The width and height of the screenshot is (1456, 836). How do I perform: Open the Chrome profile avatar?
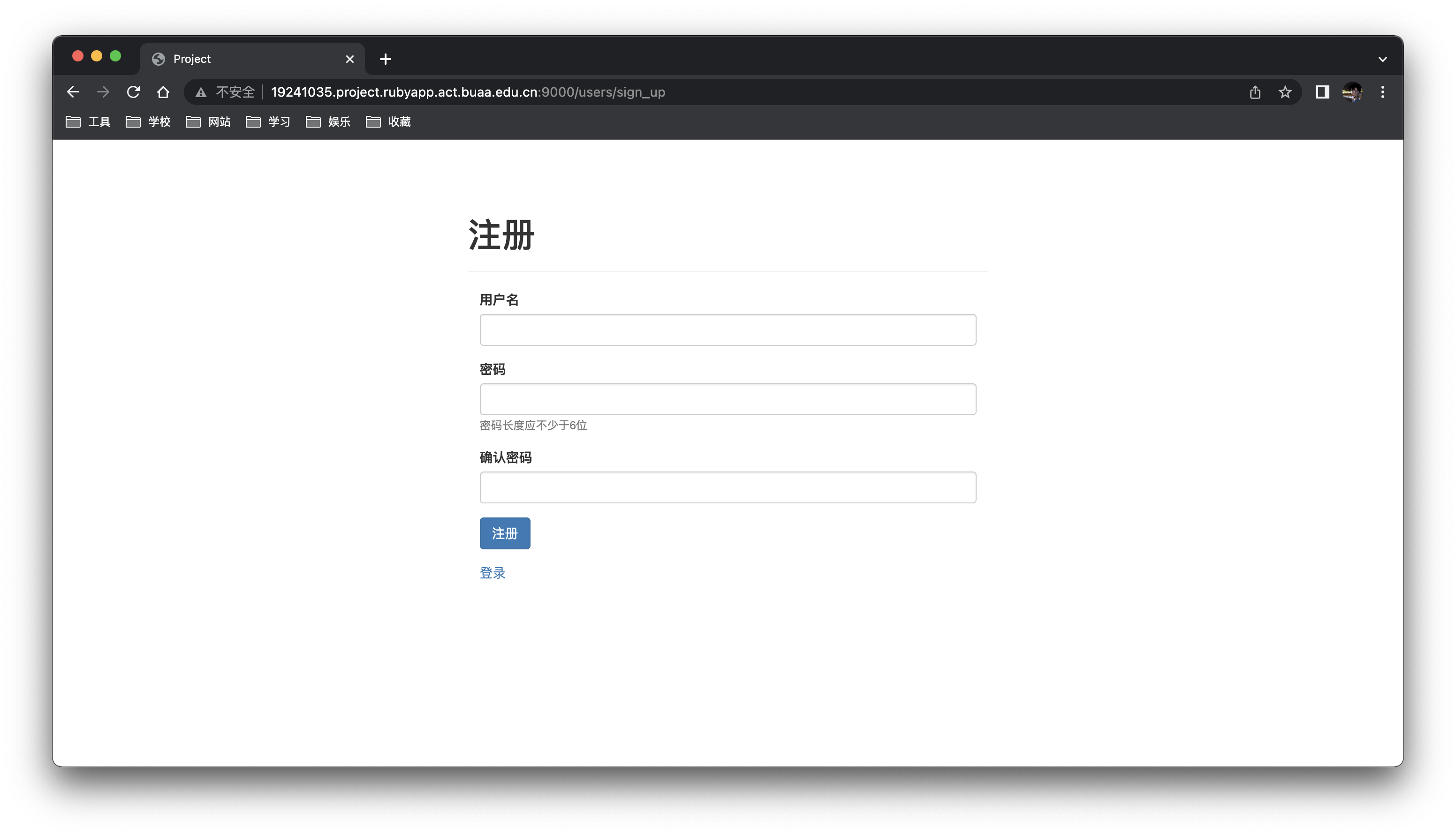1353,92
